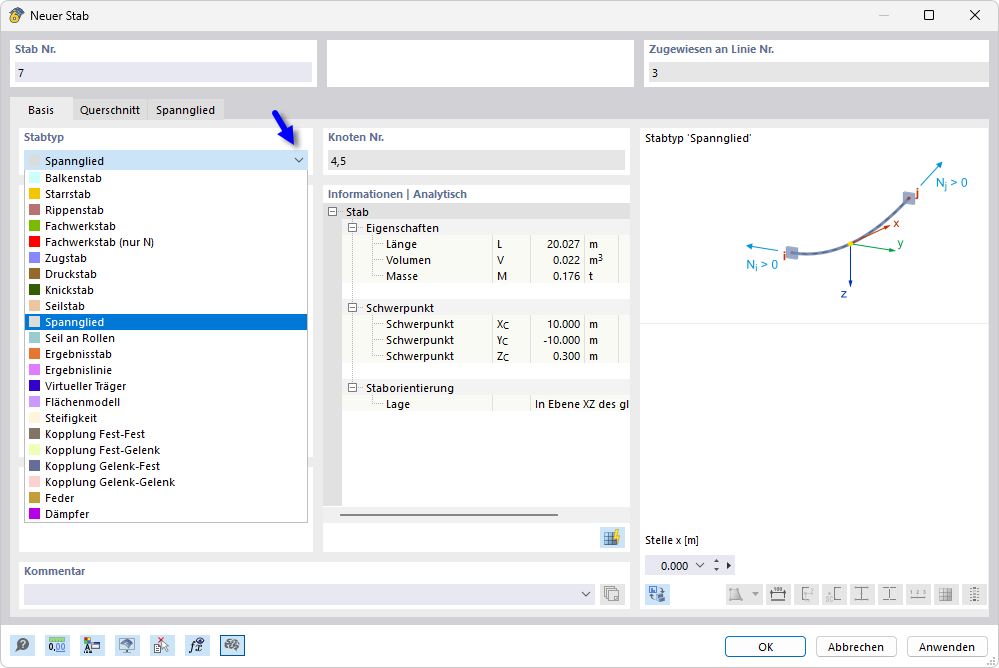The height and width of the screenshot is (668, 999).
Task: Select Knickstab member type
Action: (166, 290)
